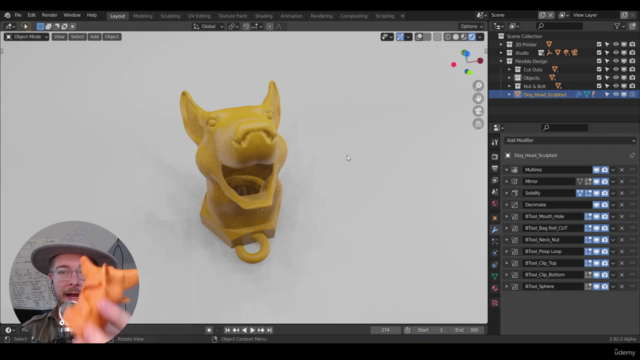640x360 pixels.
Task: Expand the Multires modifier panel
Action: 507,170
